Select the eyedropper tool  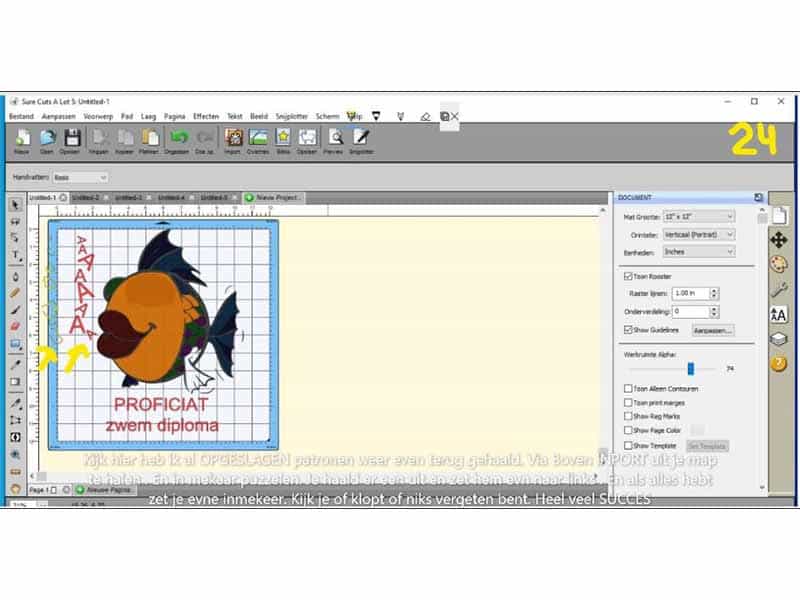tap(15, 364)
